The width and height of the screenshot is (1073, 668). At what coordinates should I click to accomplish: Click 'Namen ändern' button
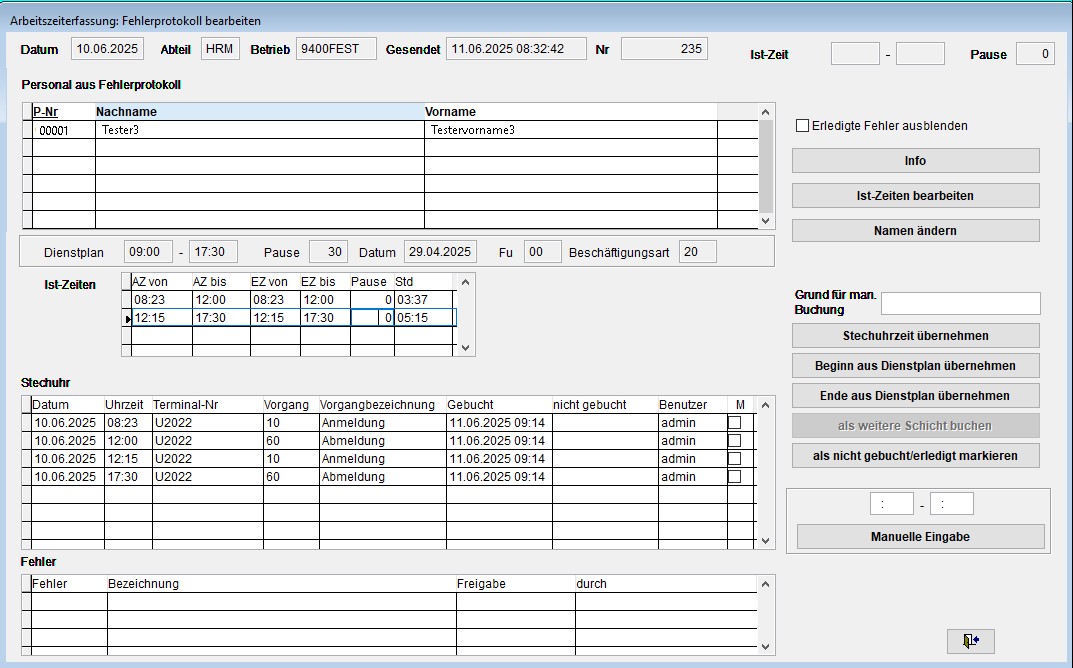point(916,231)
